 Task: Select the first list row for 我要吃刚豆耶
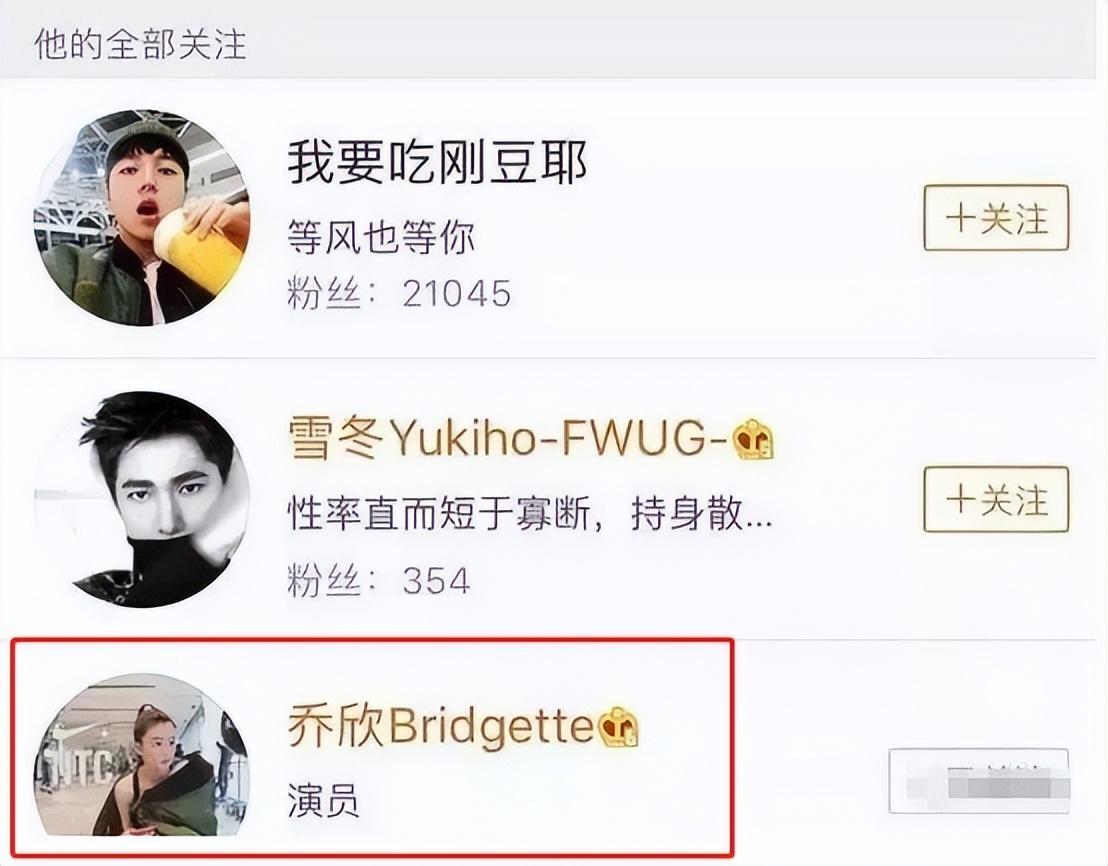548,218
